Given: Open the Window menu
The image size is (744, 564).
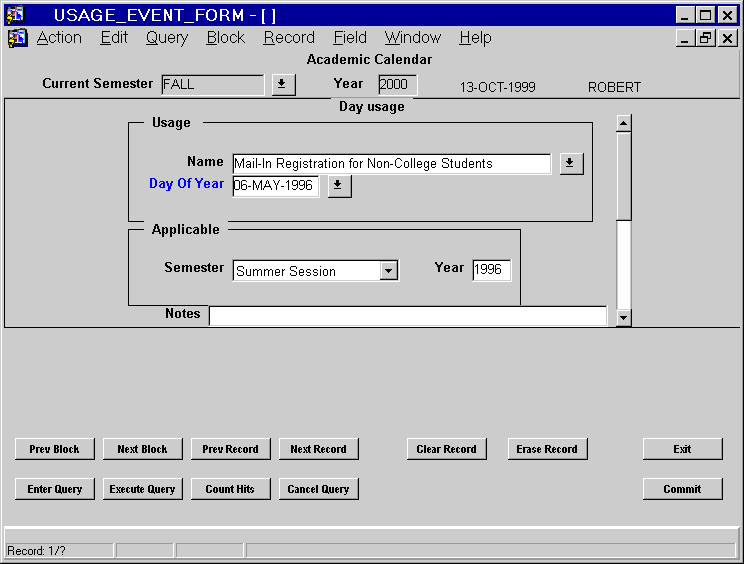Looking at the screenshot, I should [x=413, y=38].
